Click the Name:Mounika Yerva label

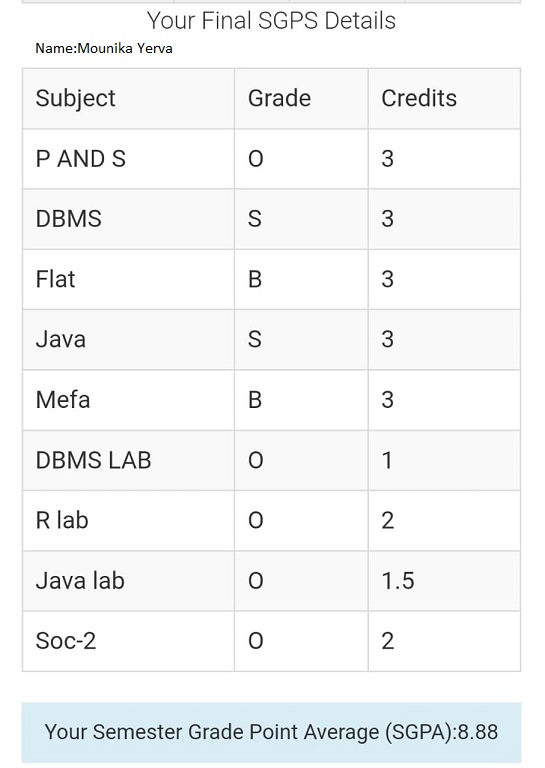coord(104,48)
